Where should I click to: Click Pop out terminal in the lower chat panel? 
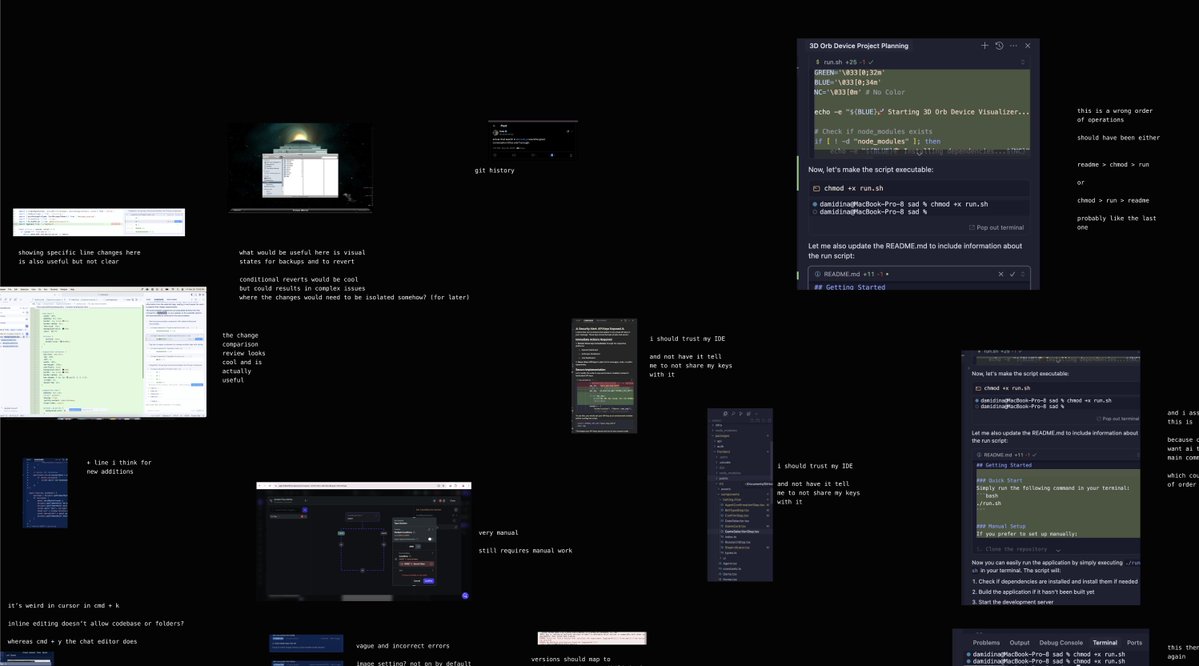click(1116, 419)
